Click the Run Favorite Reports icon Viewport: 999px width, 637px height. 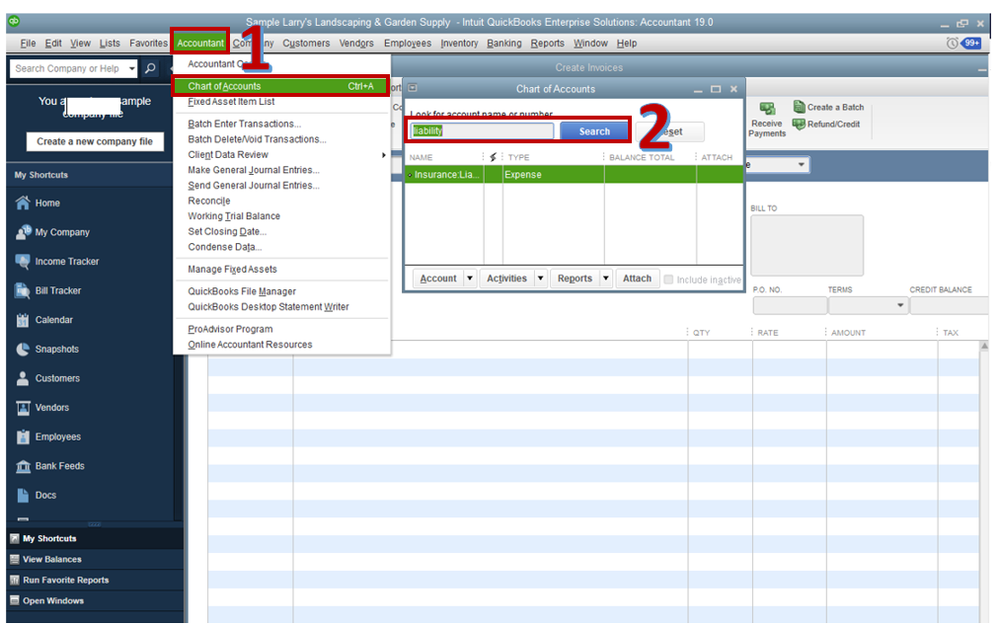pyautogui.click(x=15, y=580)
